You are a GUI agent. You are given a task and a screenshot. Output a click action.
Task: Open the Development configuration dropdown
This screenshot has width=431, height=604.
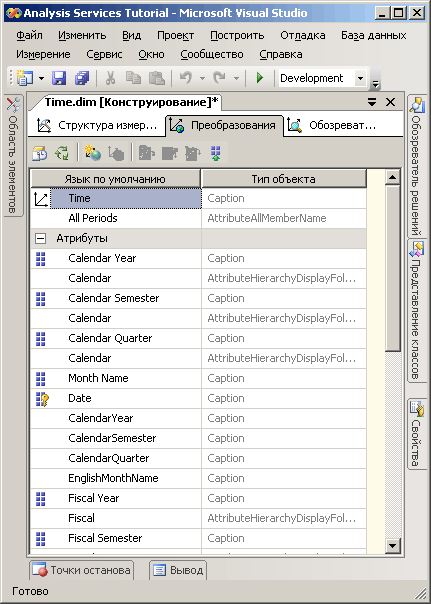pos(361,79)
